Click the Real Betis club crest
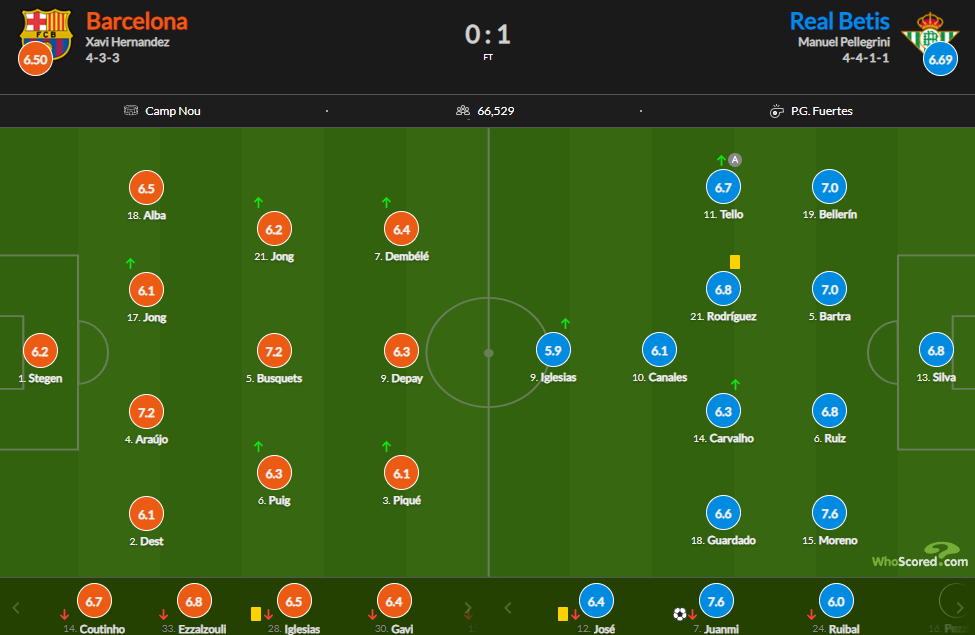Screen dimensions: 975x635 coord(930,32)
